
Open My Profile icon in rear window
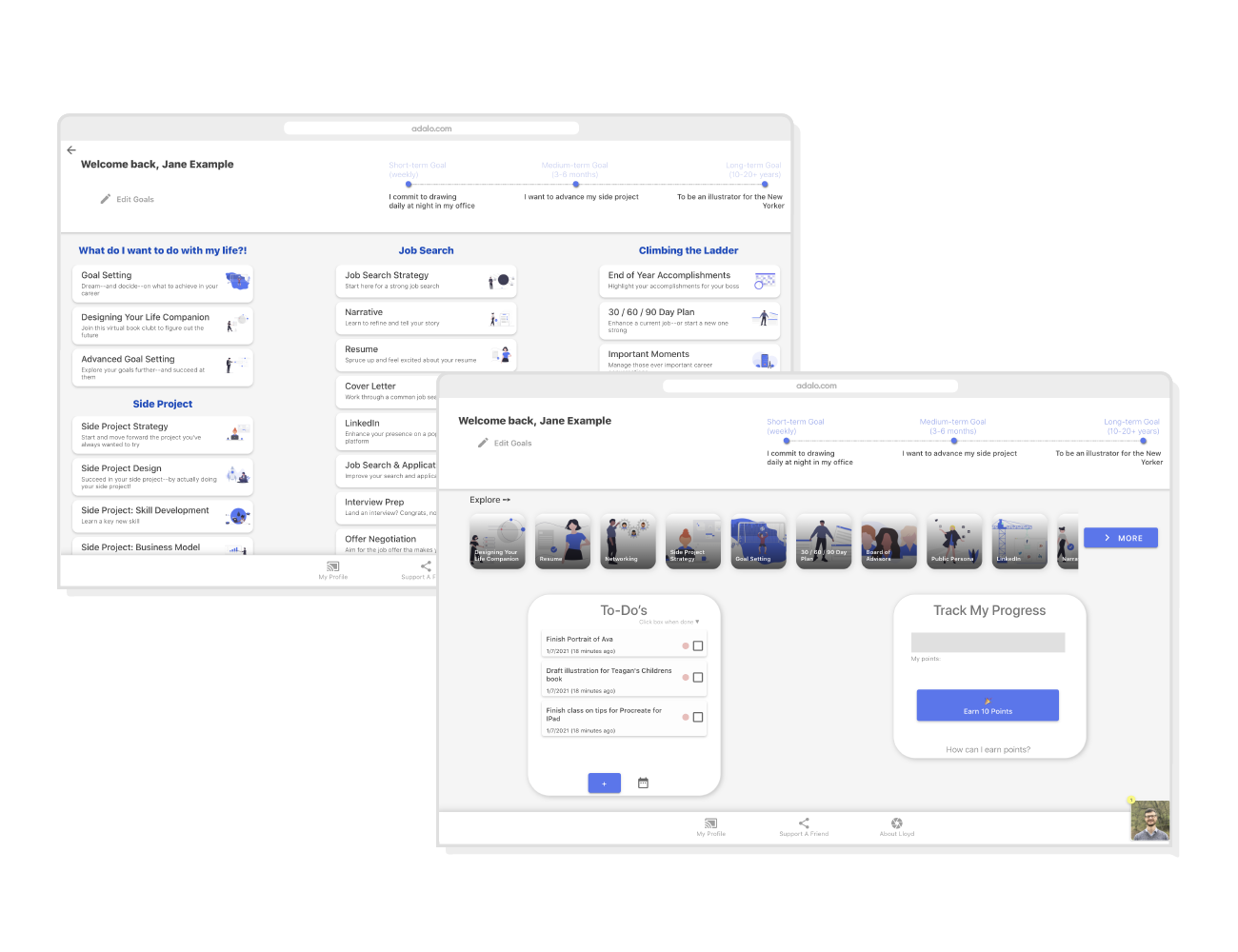(x=332, y=566)
